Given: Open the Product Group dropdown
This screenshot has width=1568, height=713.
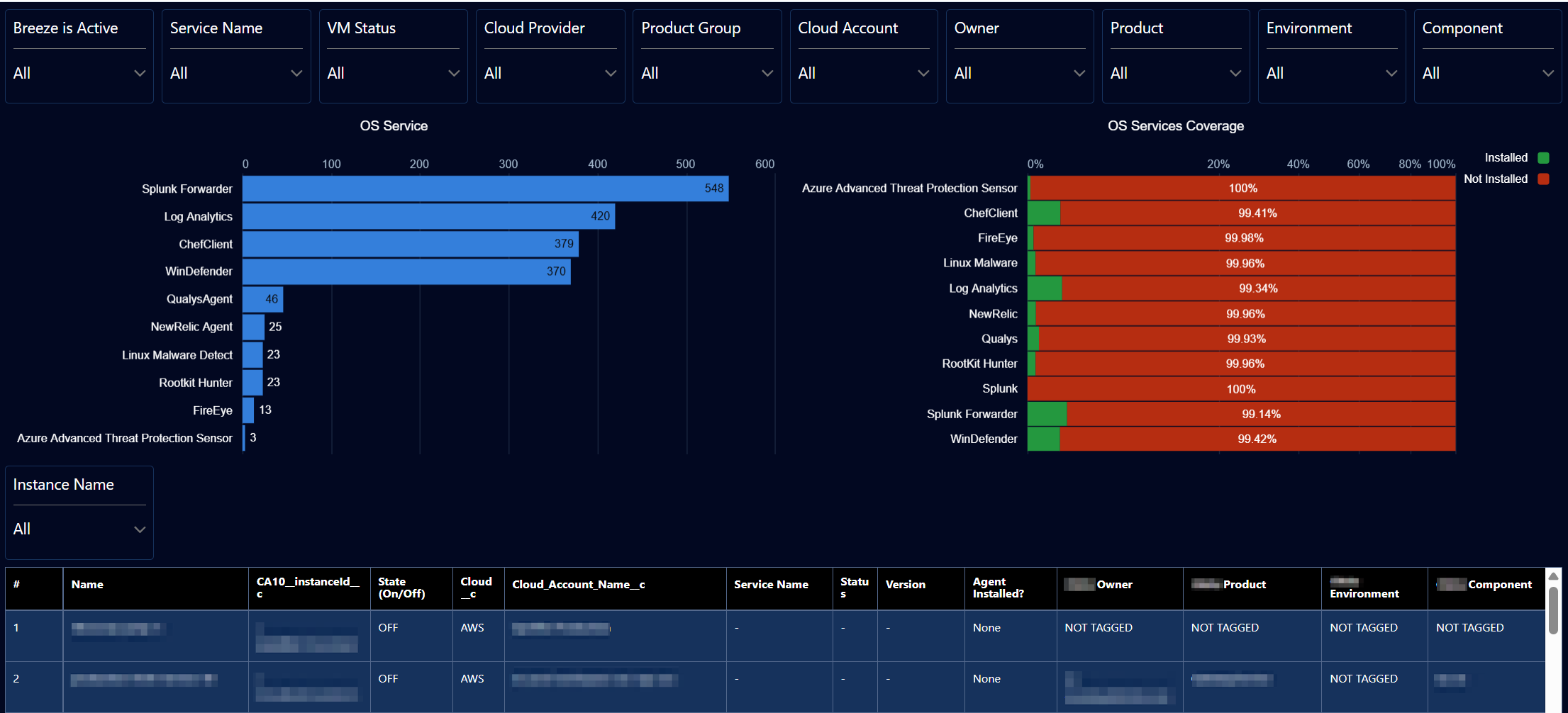Looking at the screenshot, I should click(x=706, y=73).
